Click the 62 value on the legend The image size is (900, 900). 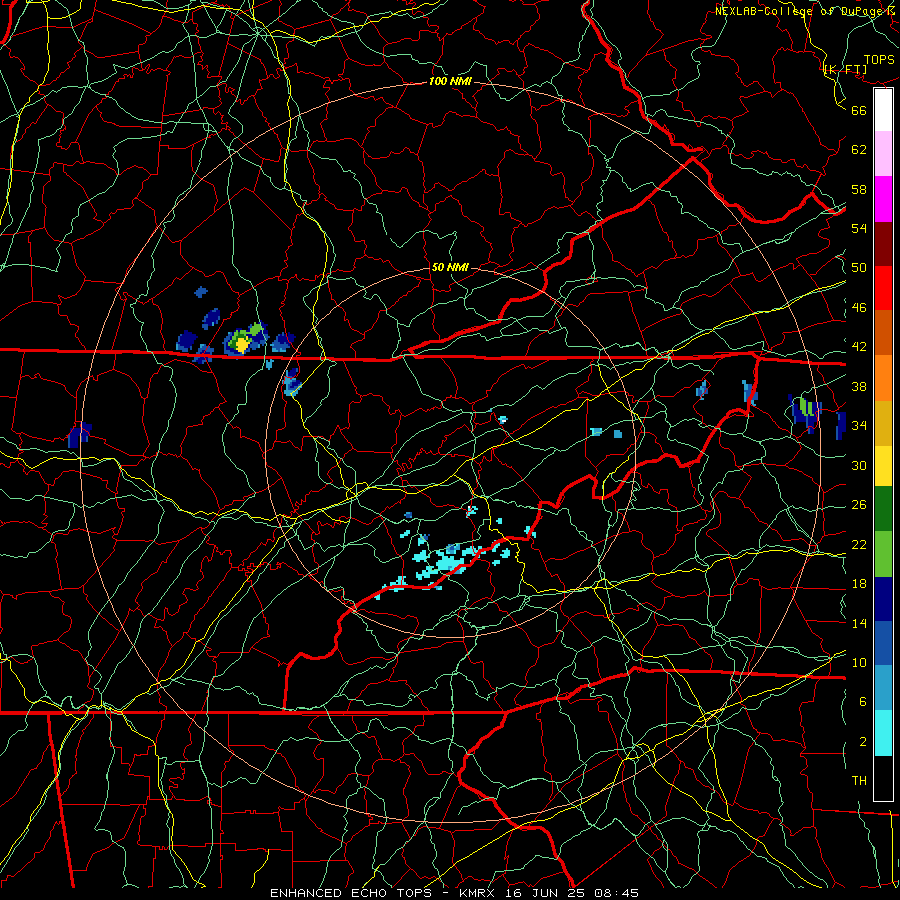859,149
